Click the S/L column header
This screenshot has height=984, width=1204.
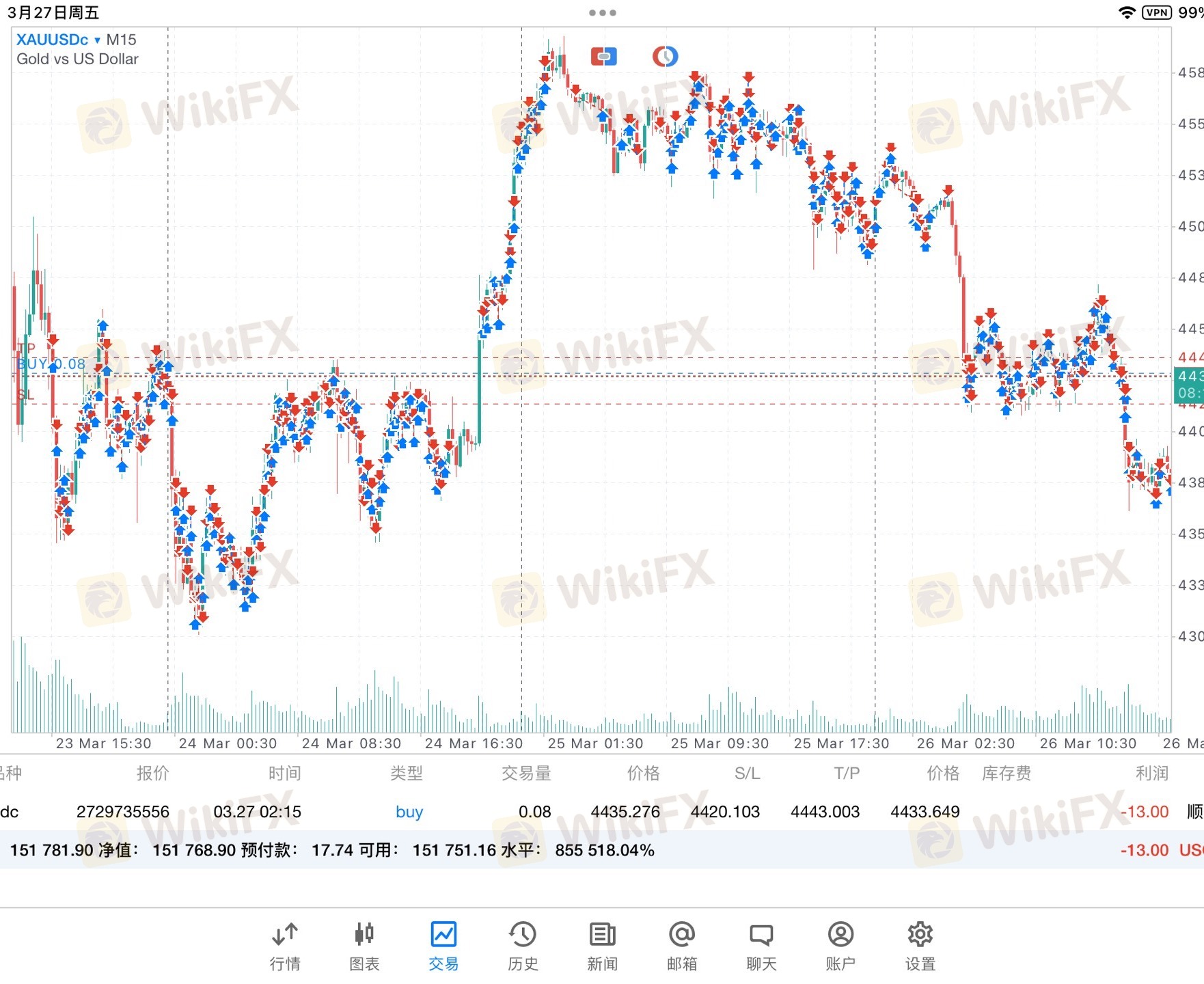(x=747, y=773)
